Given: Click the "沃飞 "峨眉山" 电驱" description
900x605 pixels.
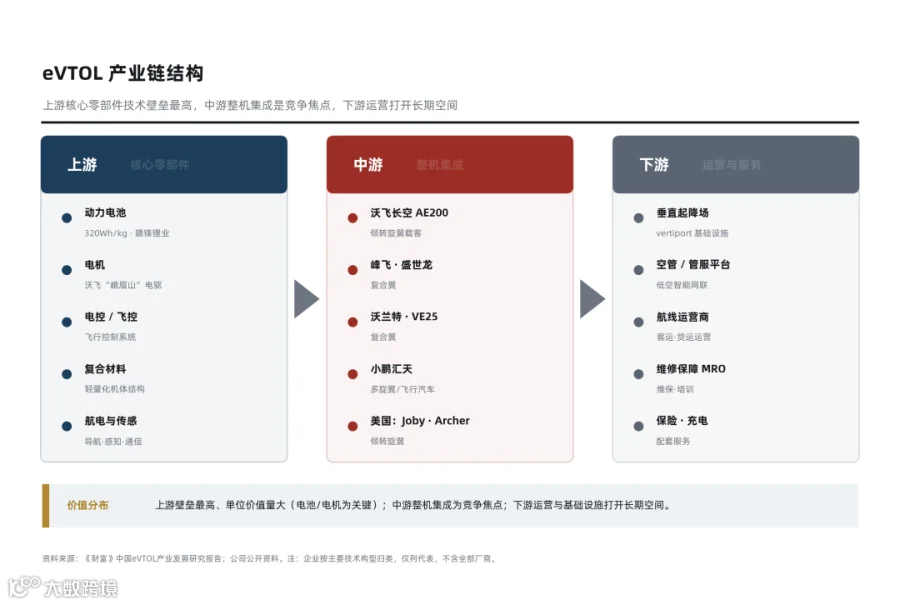Looking at the screenshot, I should point(123,285).
